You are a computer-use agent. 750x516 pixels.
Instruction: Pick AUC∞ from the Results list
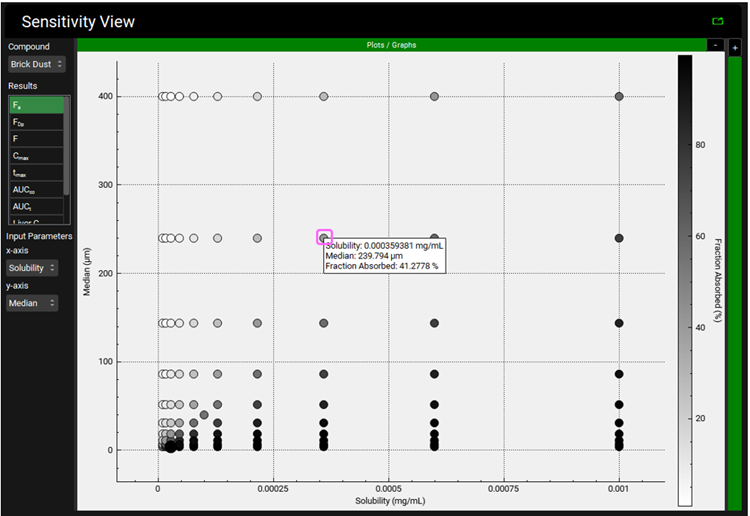click(x=35, y=189)
